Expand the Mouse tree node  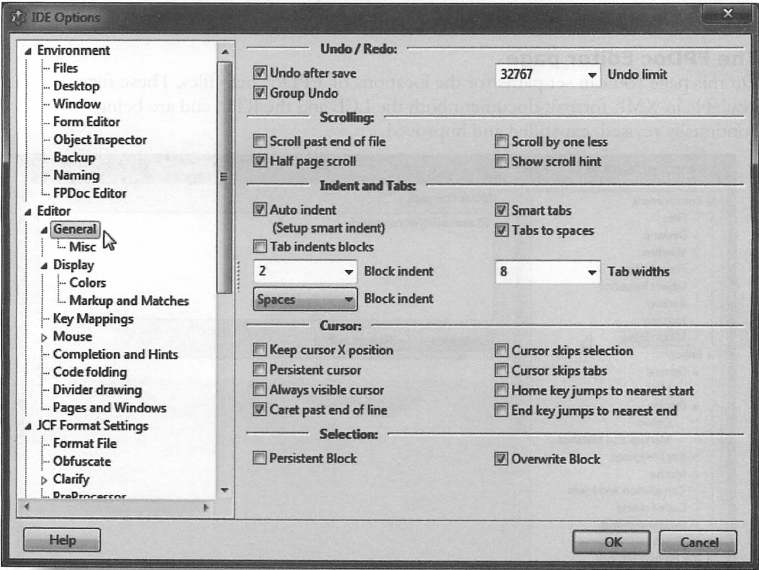43,337
